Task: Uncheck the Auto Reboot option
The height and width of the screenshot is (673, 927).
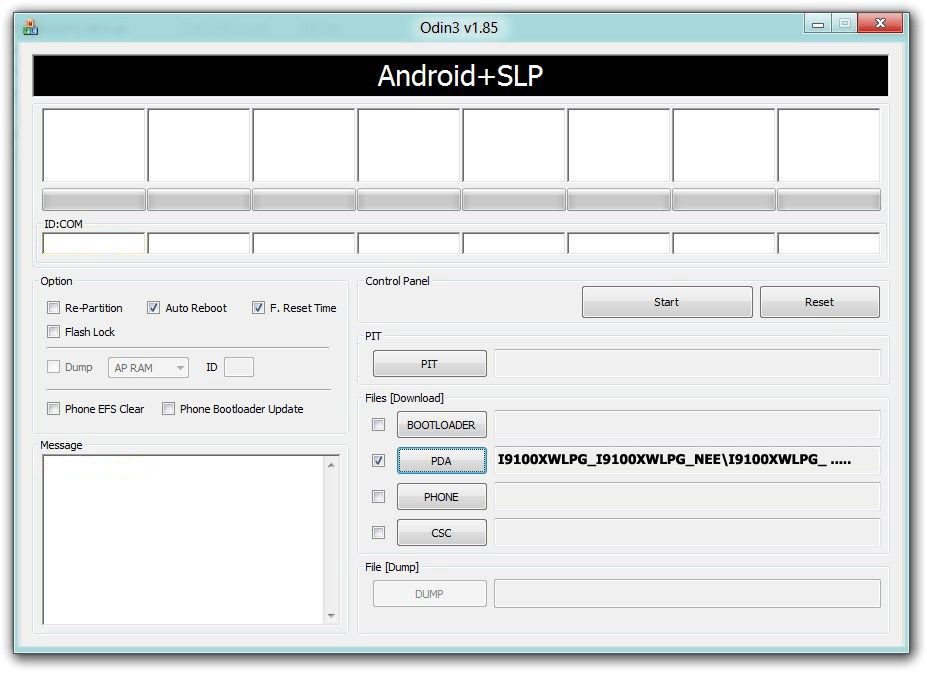Action: (153, 308)
